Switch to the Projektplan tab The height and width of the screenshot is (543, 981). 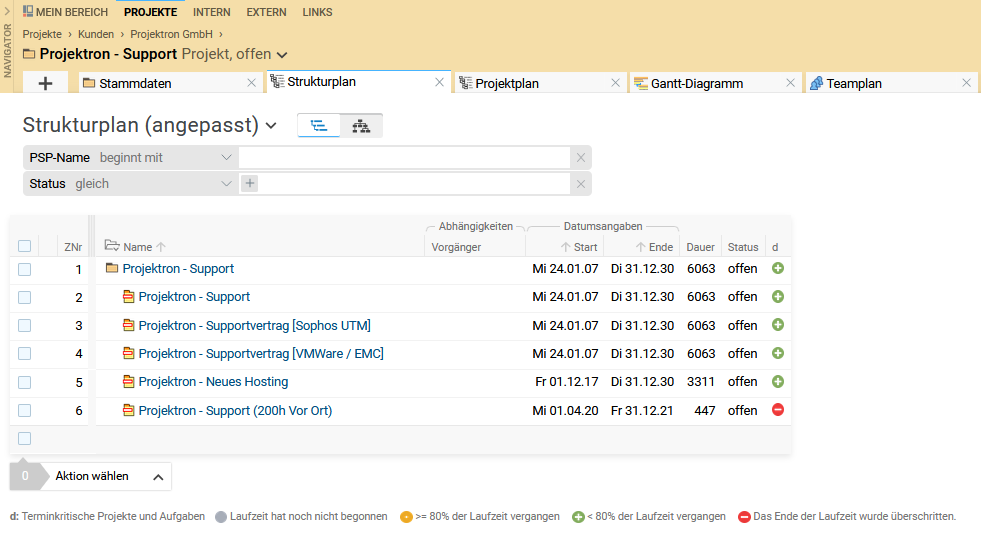[507, 83]
